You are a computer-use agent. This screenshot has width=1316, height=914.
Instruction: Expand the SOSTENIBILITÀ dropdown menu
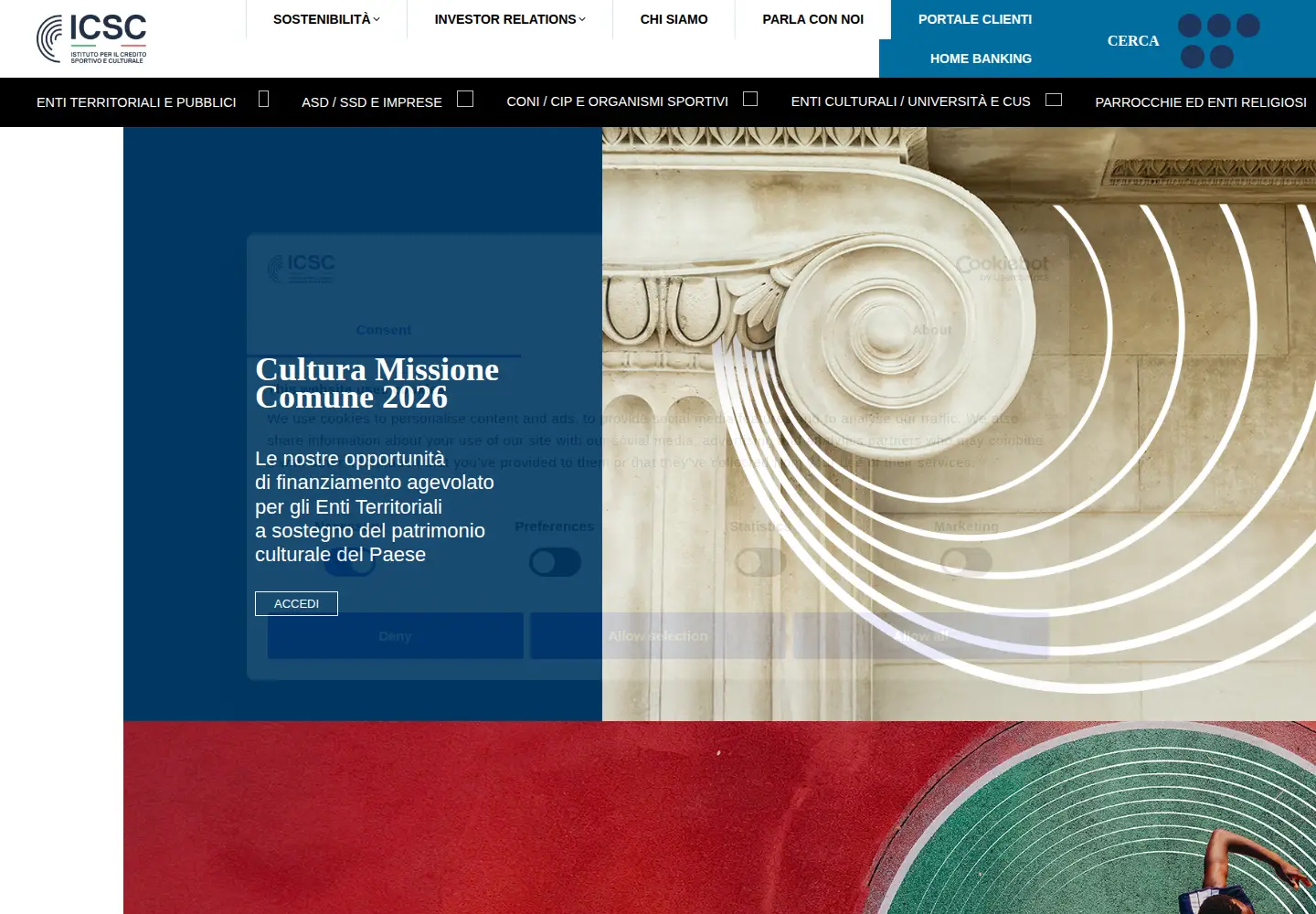pyautogui.click(x=326, y=19)
